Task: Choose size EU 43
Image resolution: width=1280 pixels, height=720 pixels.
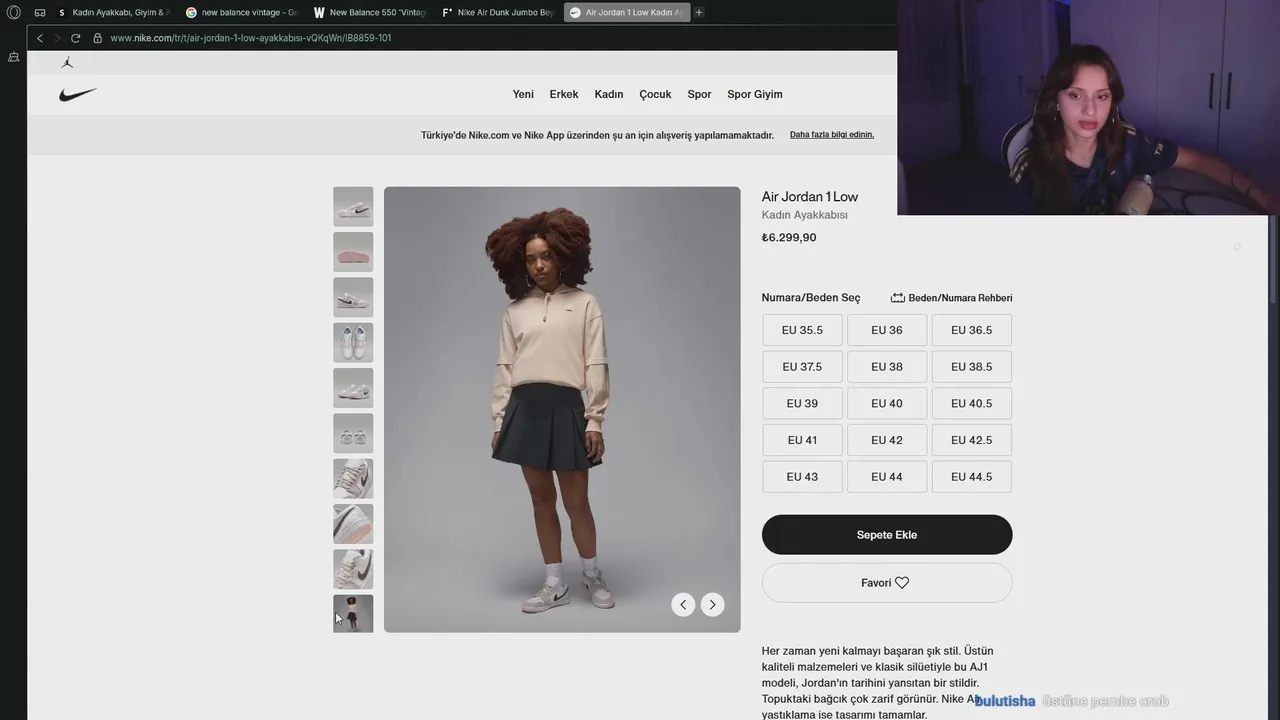Action: (x=802, y=477)
